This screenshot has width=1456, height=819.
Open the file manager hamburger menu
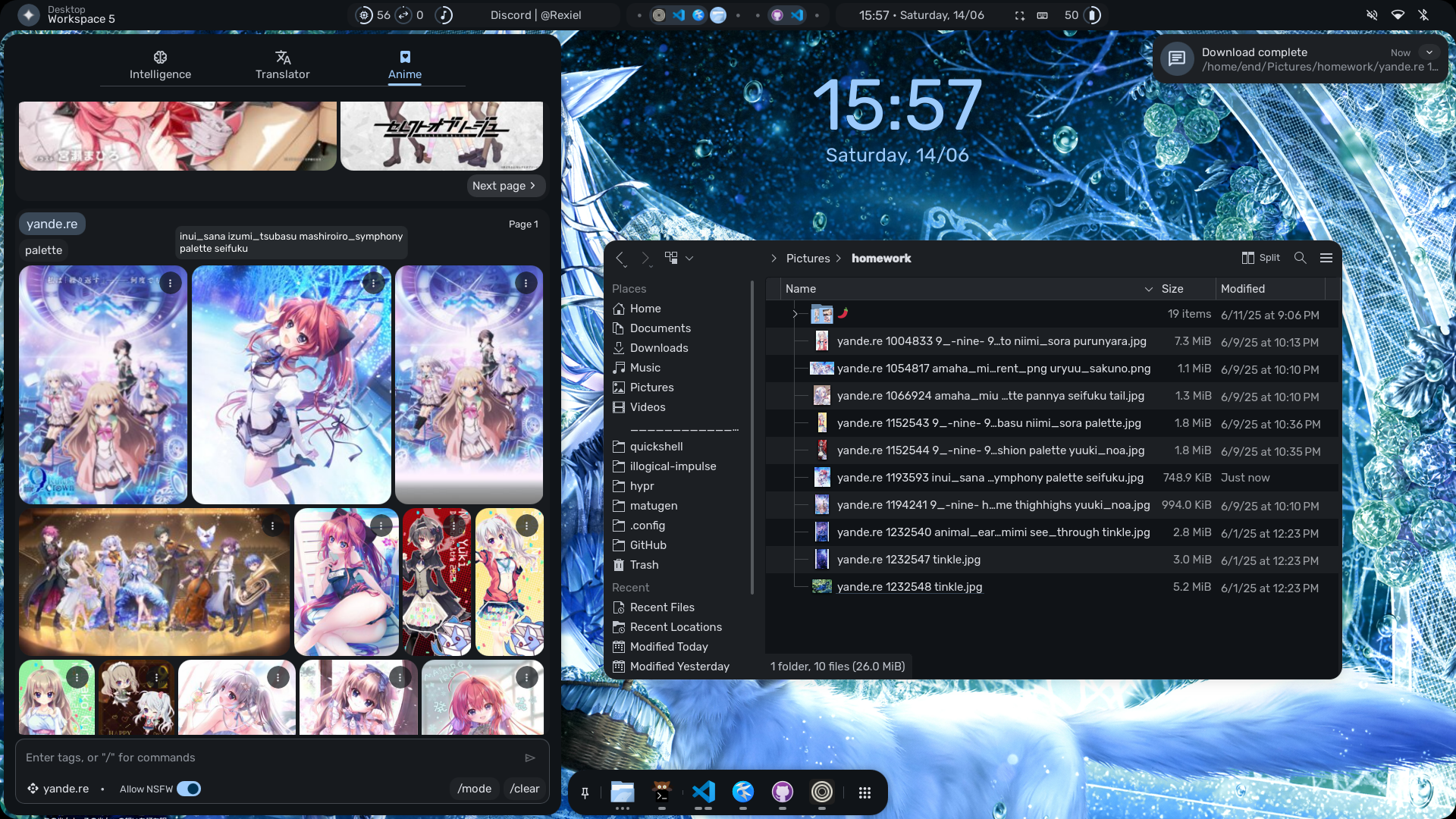tap(1326, 258)
